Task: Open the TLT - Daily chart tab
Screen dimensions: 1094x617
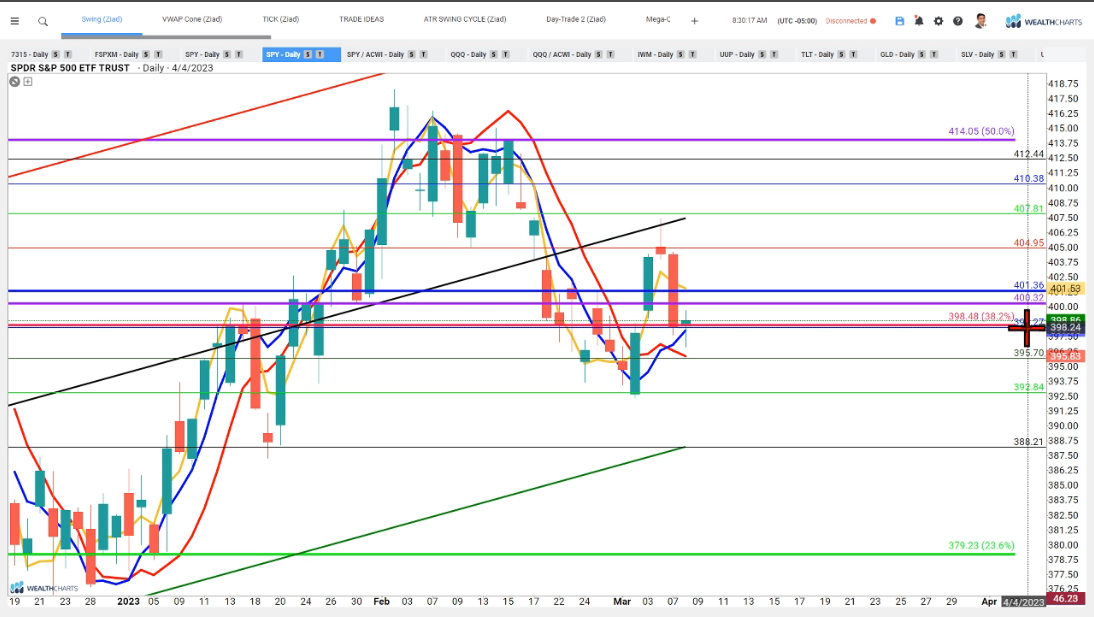Action: (817, 54)
